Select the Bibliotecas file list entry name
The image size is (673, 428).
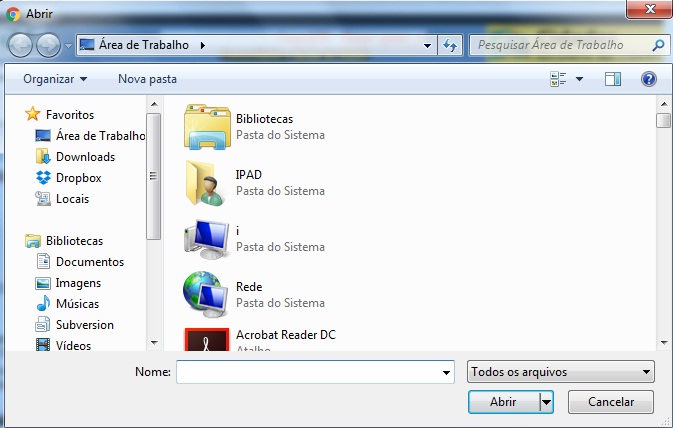coord(264,119)
